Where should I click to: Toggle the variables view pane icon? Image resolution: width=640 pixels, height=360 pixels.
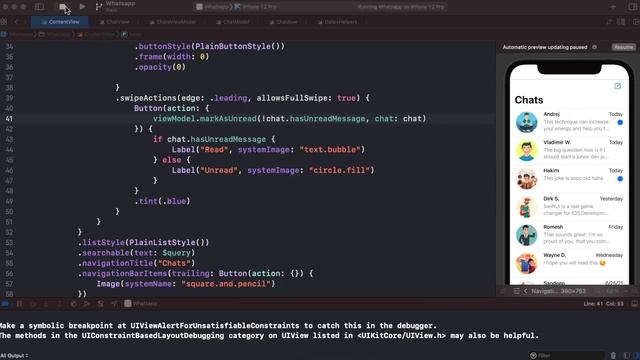tap(627, 356)
